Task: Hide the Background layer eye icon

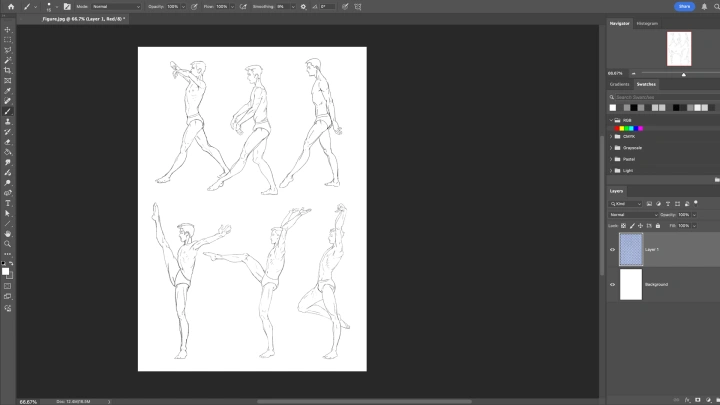Action: coord(612,284)
